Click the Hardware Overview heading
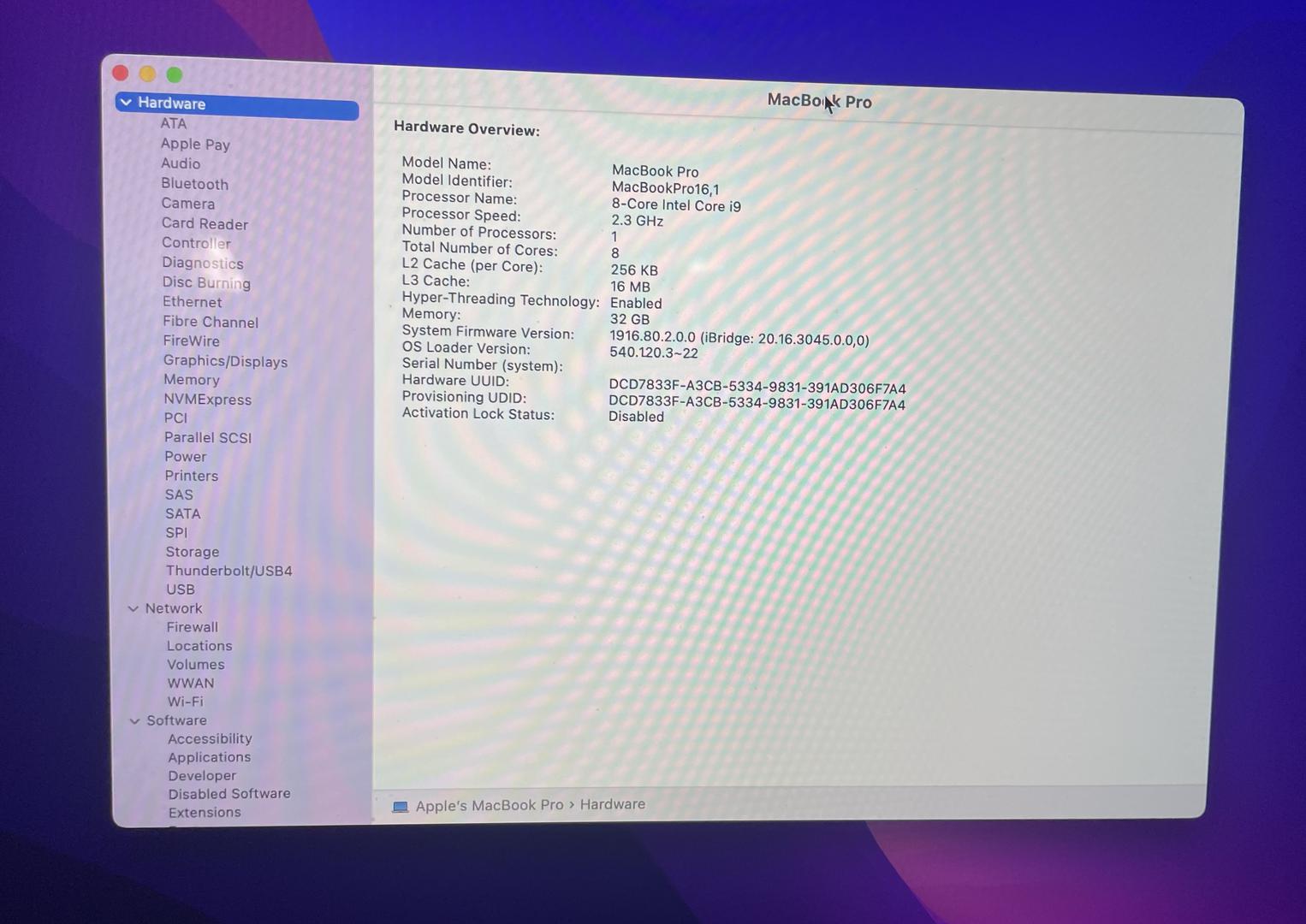This screenshot has width=1306, height=924. tap(466, 128)
